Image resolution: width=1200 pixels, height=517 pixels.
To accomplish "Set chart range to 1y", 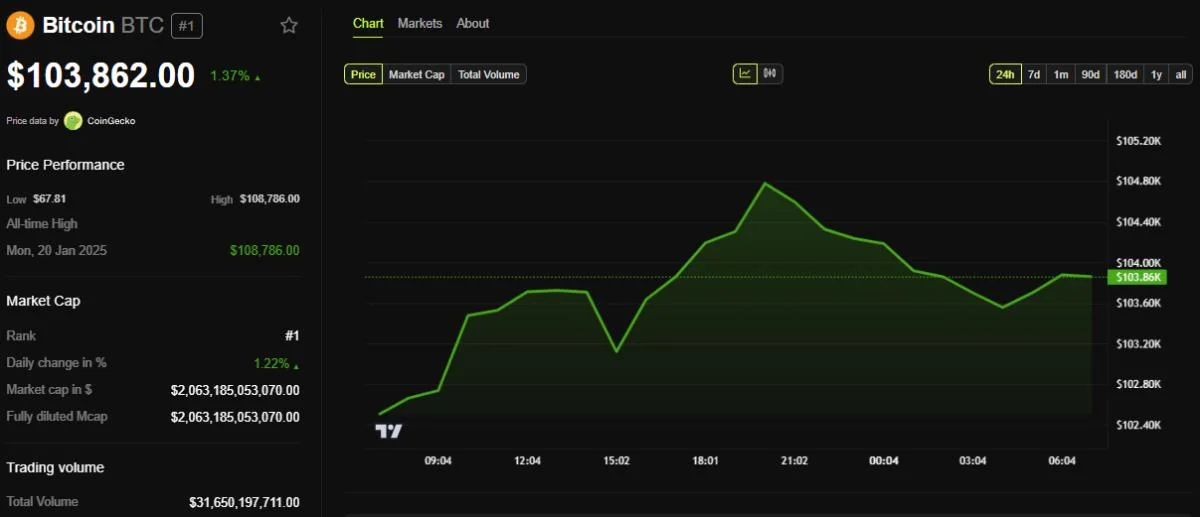I will pos(1156,74).
